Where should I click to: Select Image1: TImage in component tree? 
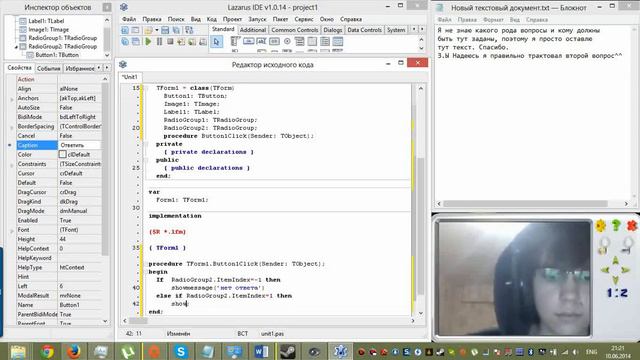pyautogui.click(x=49, y=29)
